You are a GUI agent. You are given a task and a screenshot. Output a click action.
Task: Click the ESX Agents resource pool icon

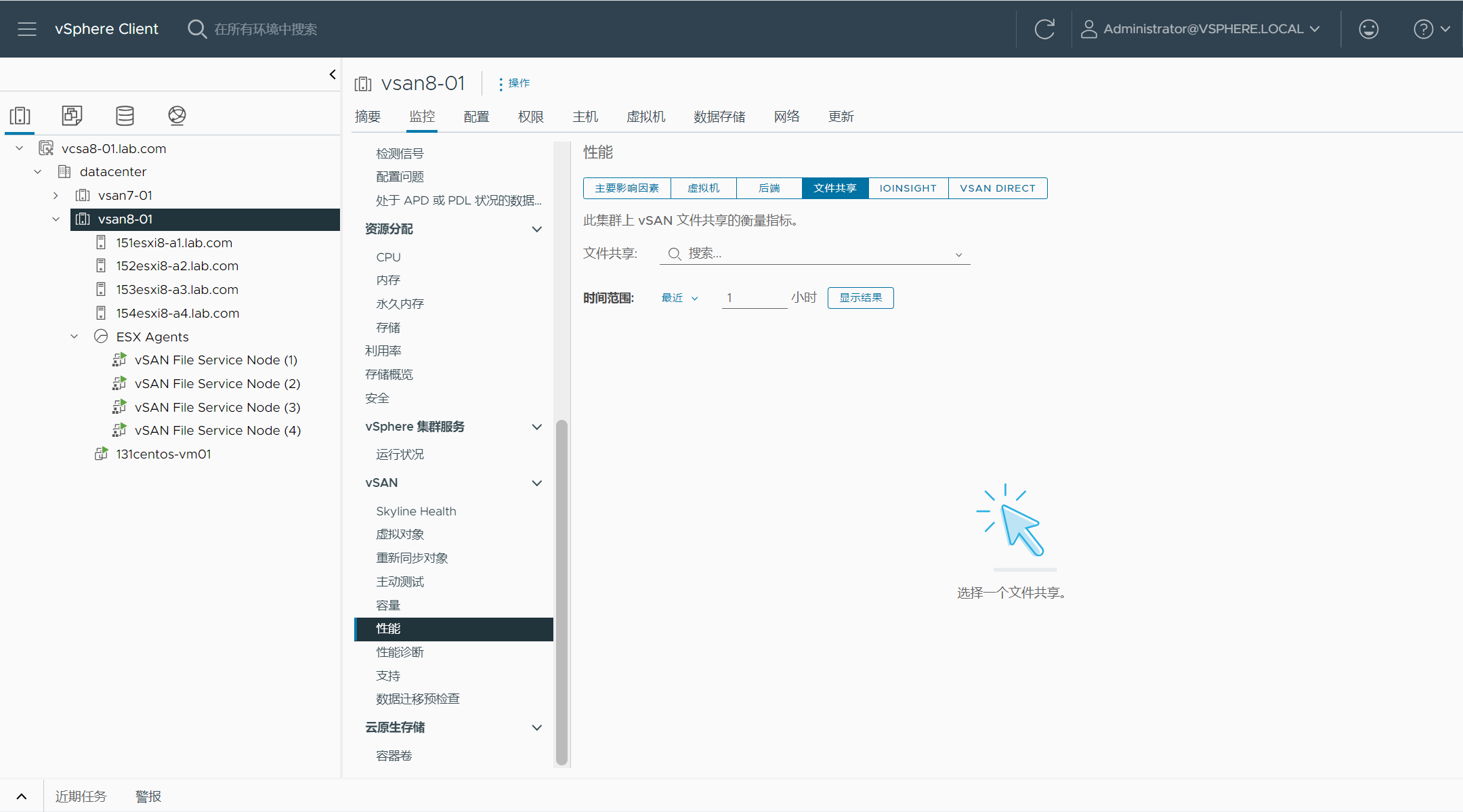pos(101,337)
